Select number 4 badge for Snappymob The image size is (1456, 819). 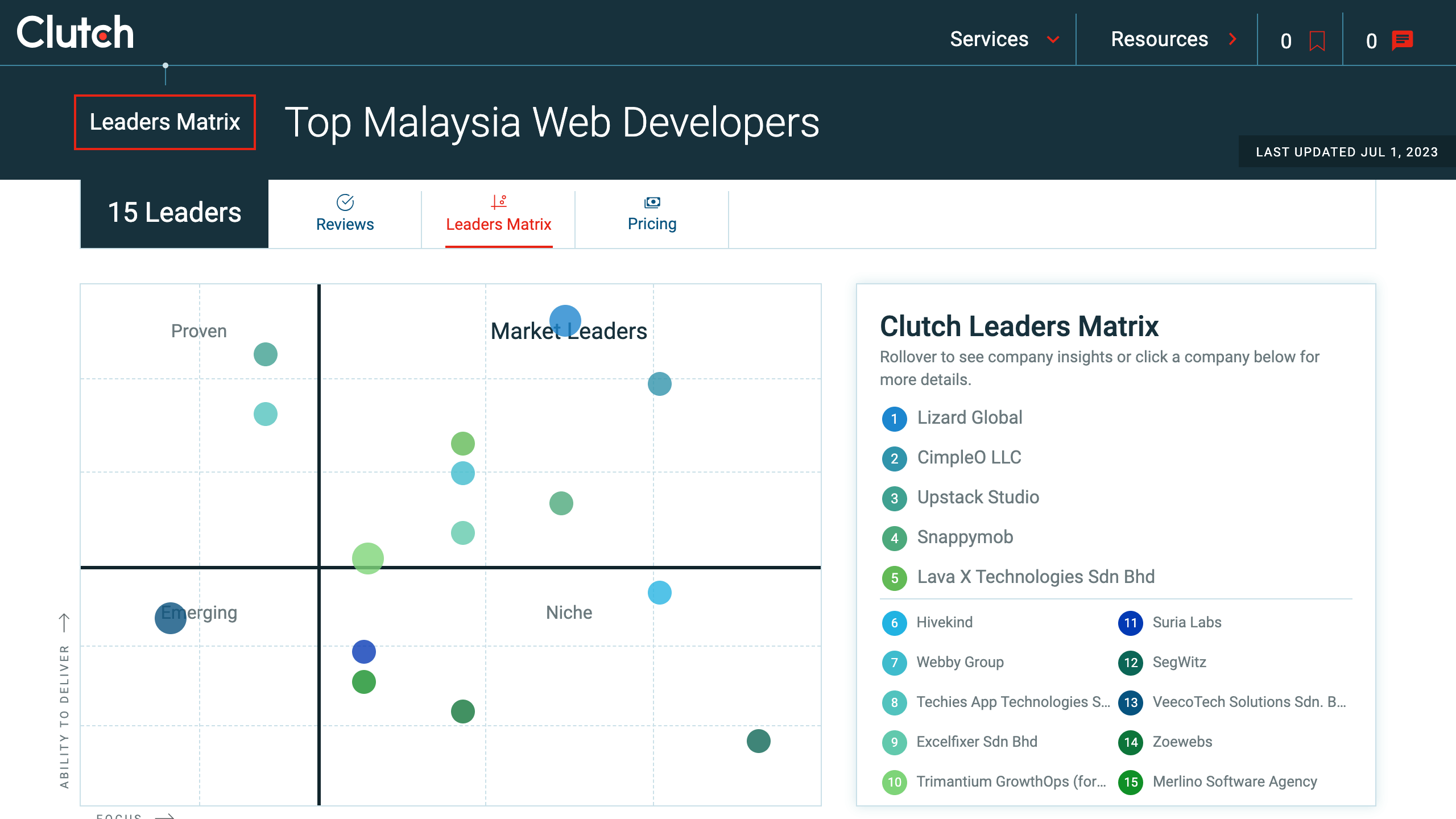pos(895,538)
